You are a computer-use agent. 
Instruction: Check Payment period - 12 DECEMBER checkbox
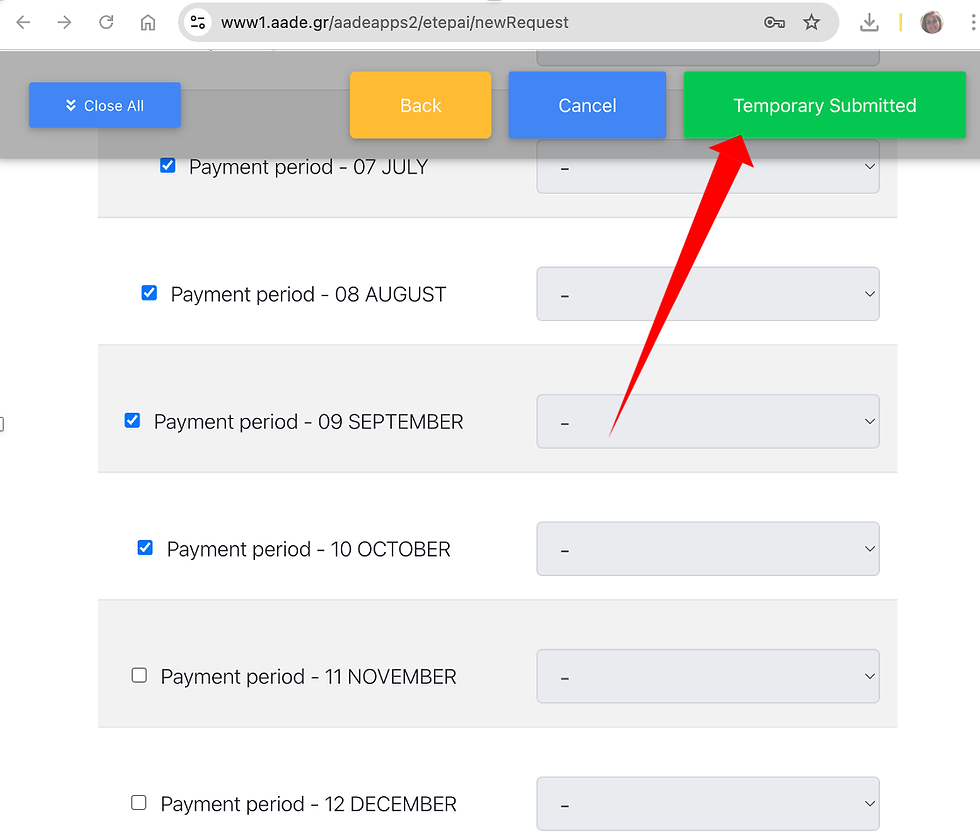pos(139,803)
